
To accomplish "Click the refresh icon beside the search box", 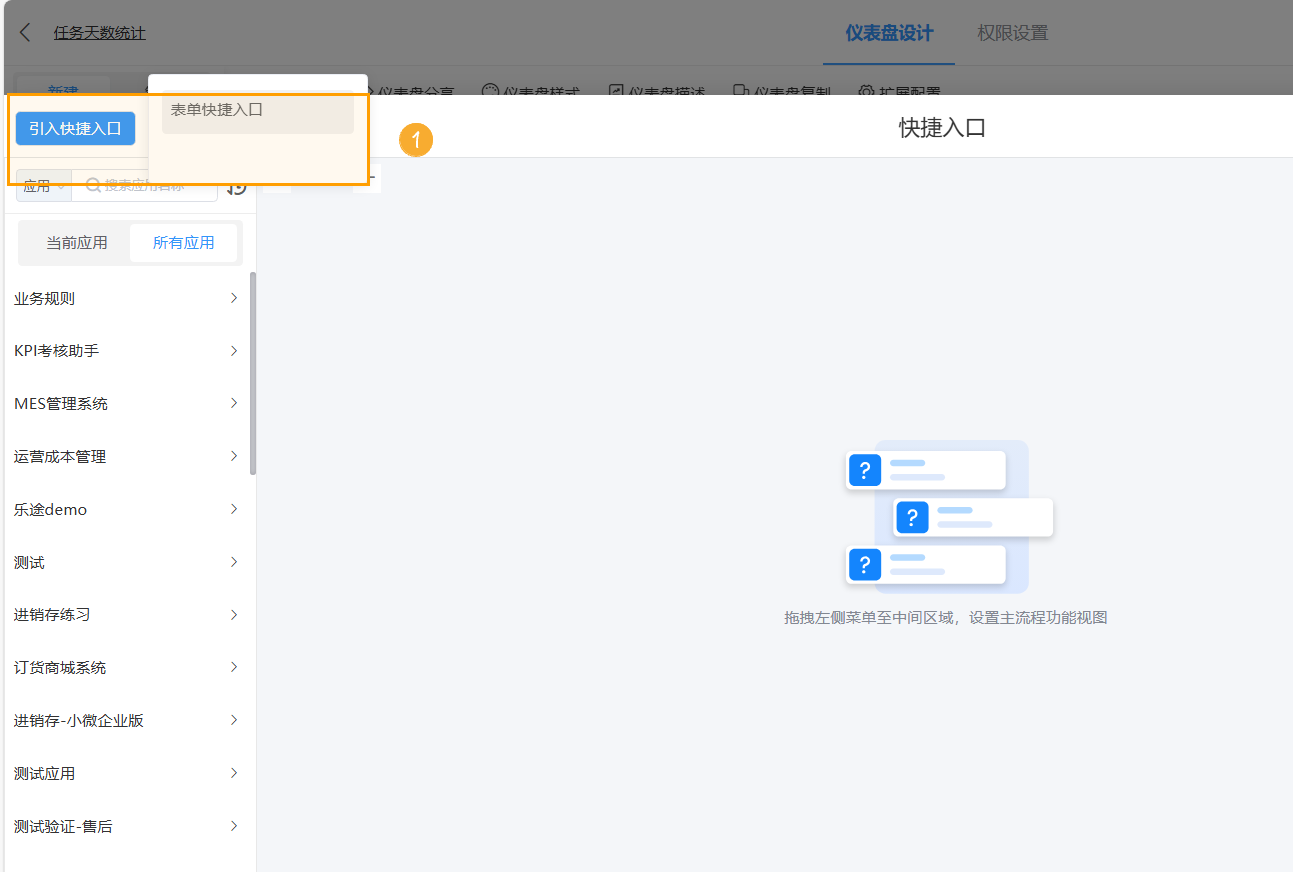I will coord(237,187).
